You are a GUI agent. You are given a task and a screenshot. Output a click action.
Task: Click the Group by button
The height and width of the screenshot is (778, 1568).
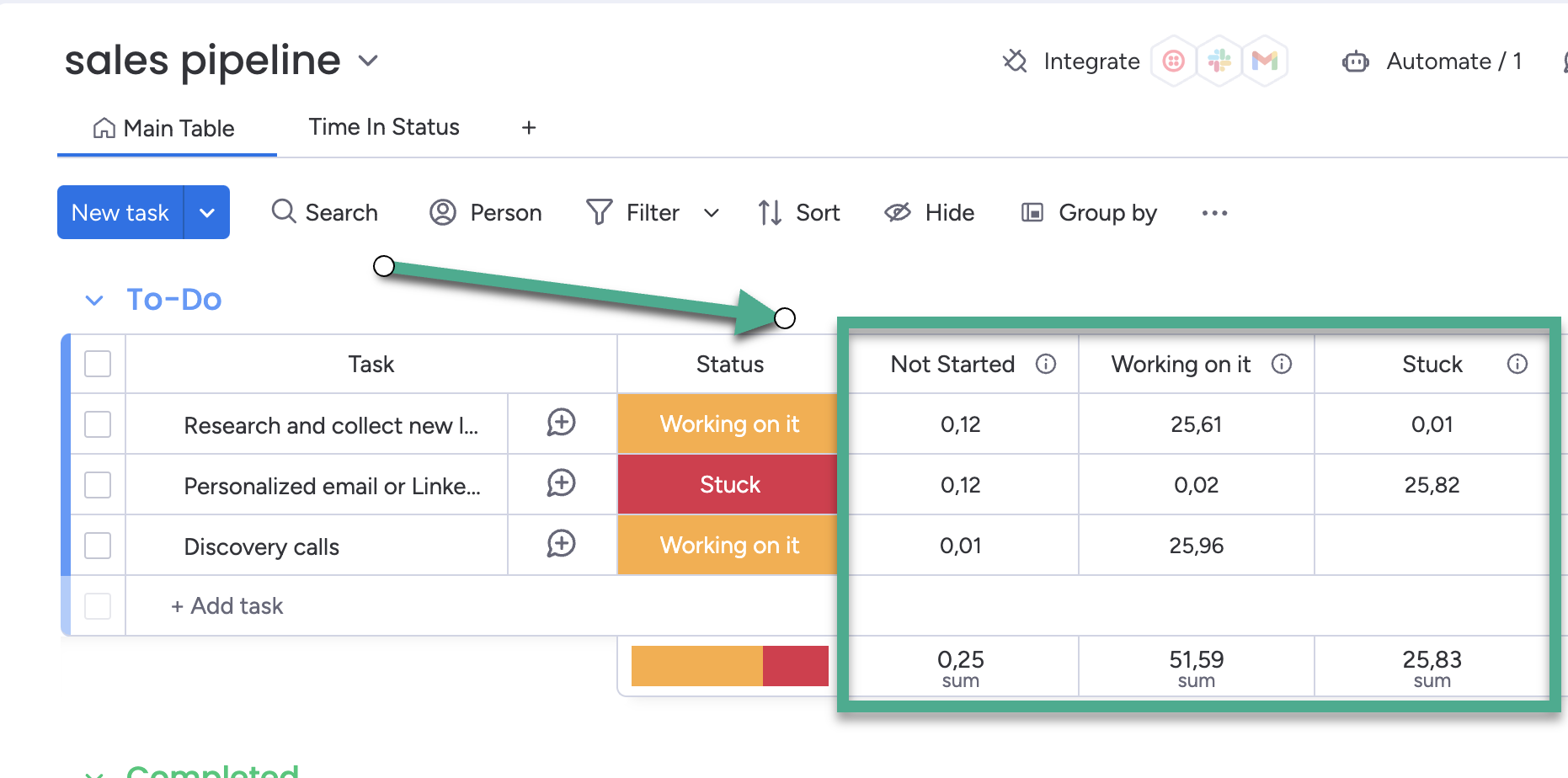click(1090, 213)
